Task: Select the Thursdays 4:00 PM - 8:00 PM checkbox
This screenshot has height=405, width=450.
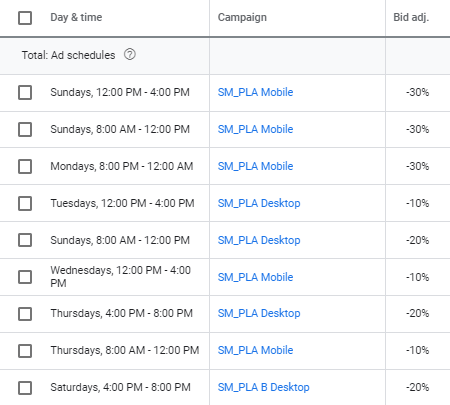Action: tap(25, 314)
